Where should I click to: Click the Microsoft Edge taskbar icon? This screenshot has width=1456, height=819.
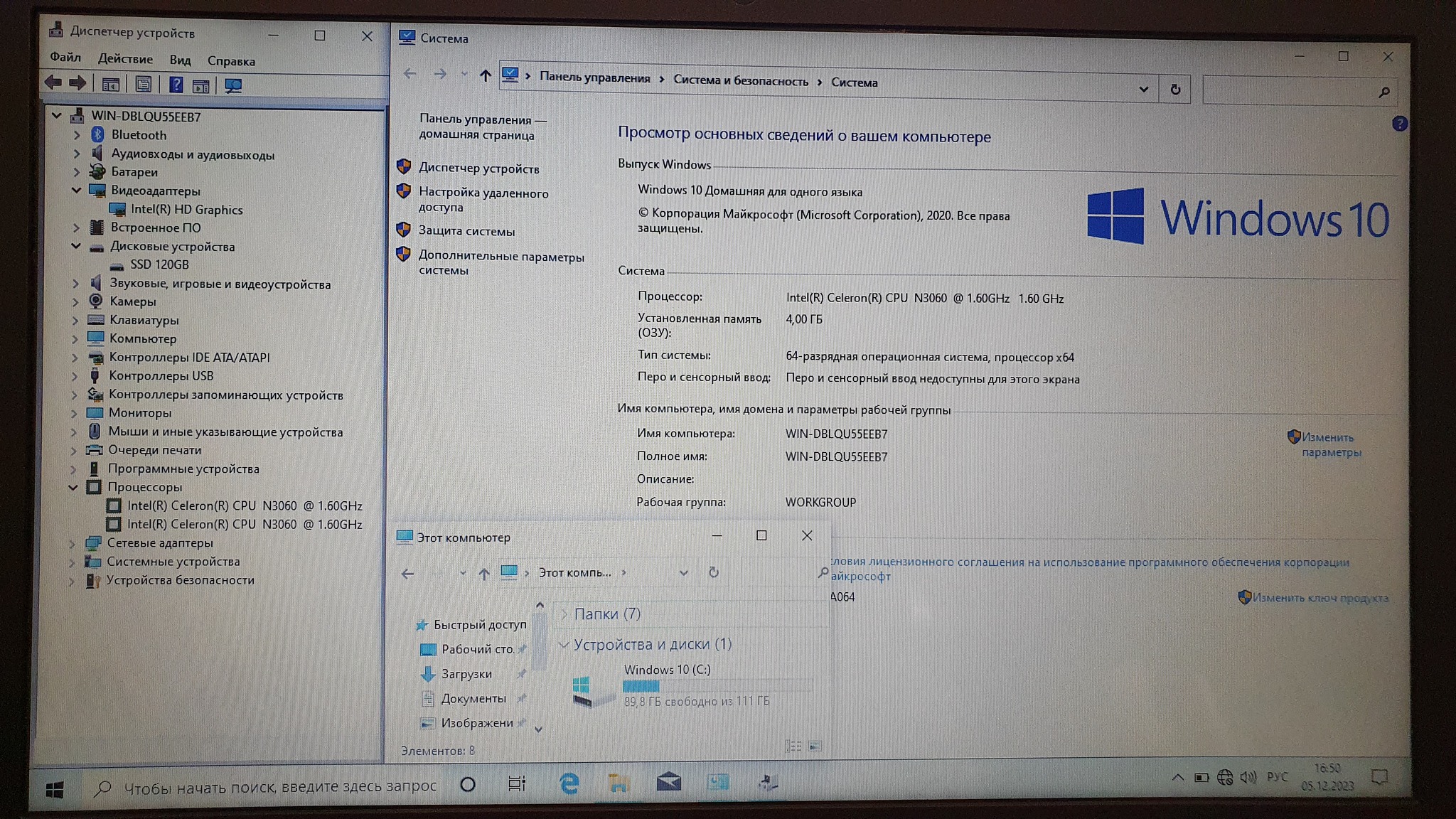point(569,783)
